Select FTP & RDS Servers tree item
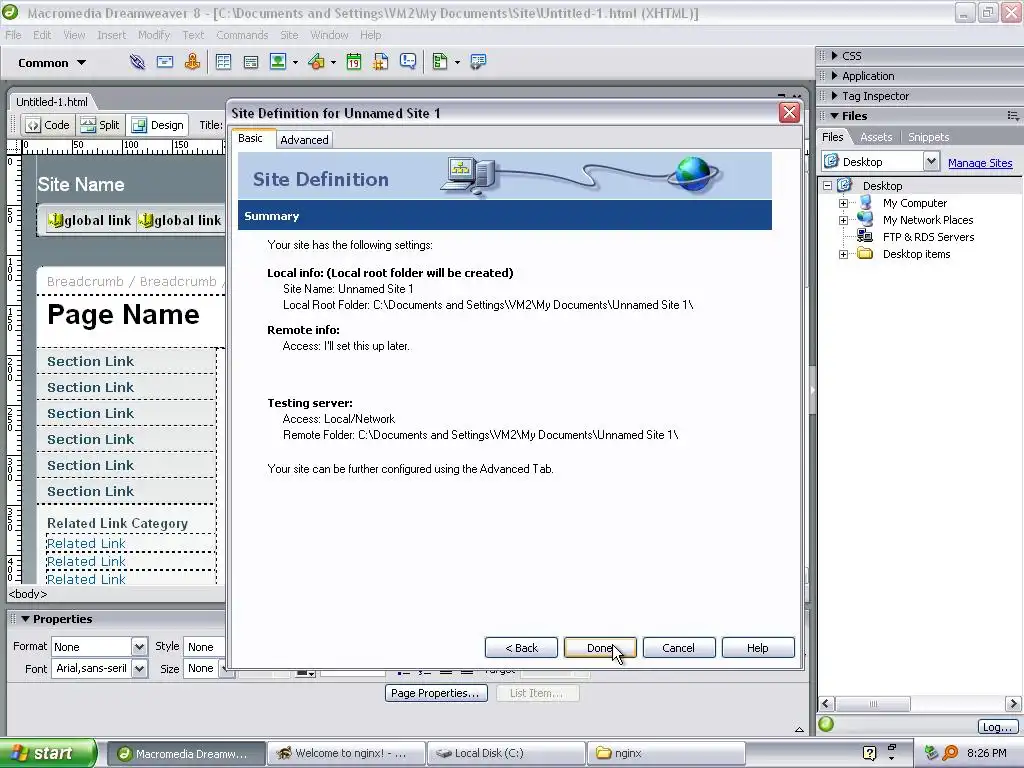The width and height of the screenshot is (1024, 768). click(928, 237)
